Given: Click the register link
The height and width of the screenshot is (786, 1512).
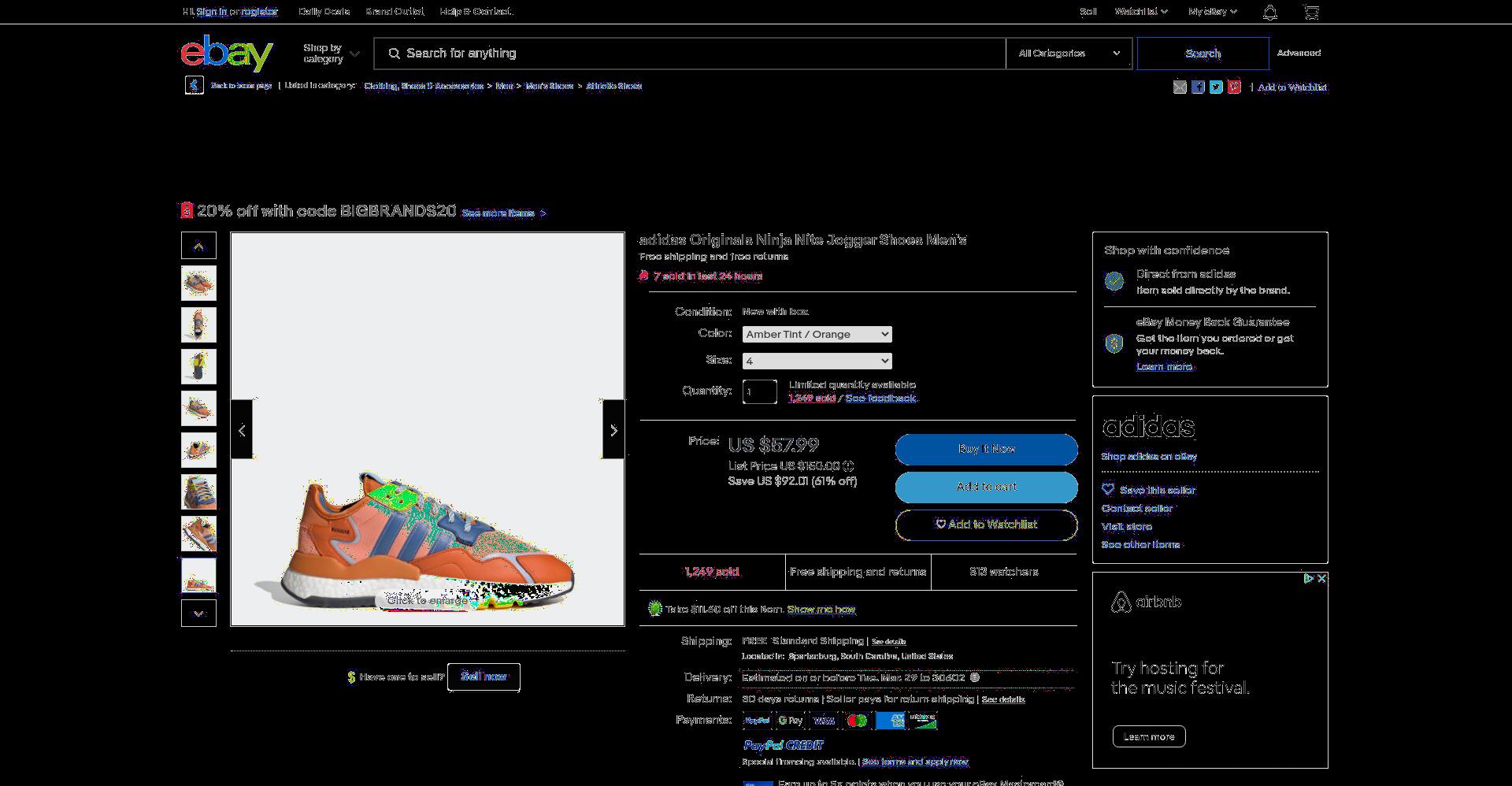Looking at the screenshot, I should [x=259, y=12].
